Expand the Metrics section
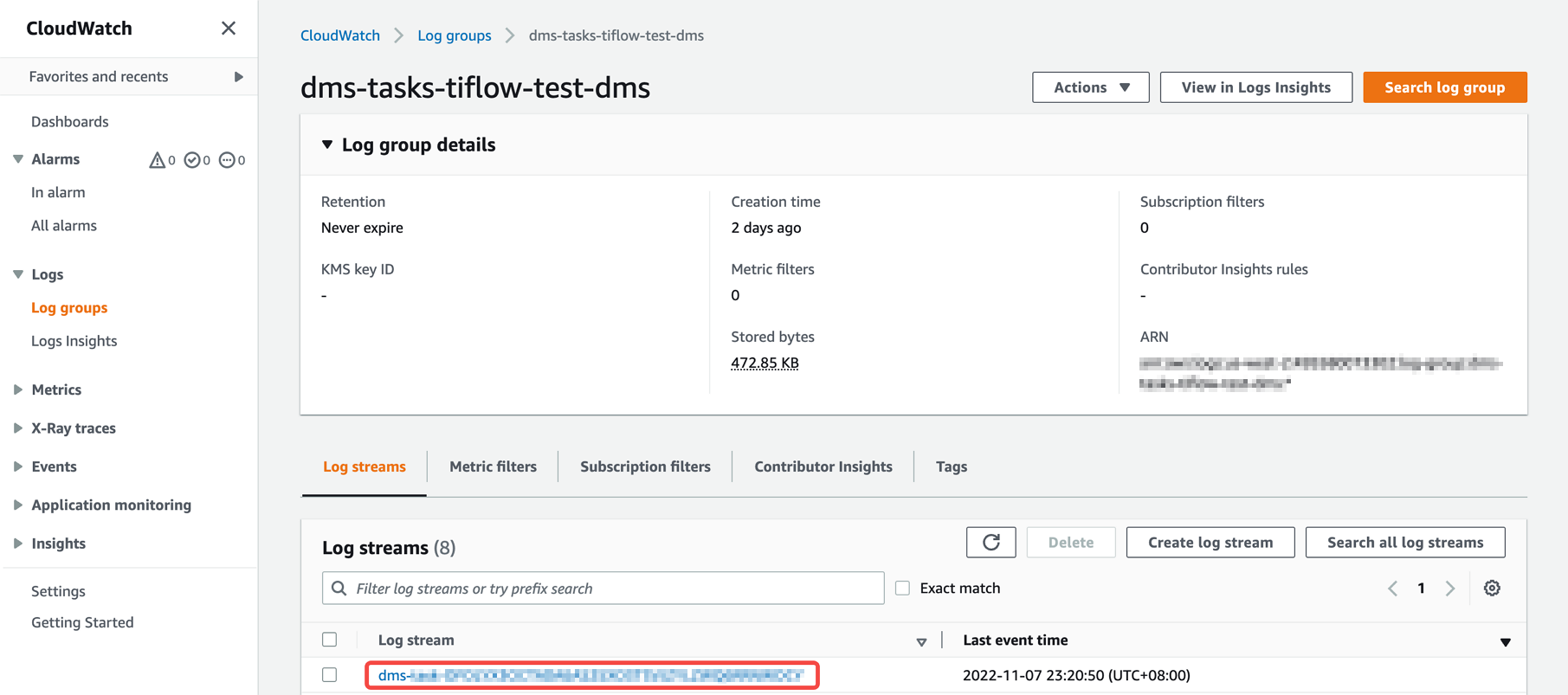Viewport: 1568px width, 695px height. click(x=18, y=389)
